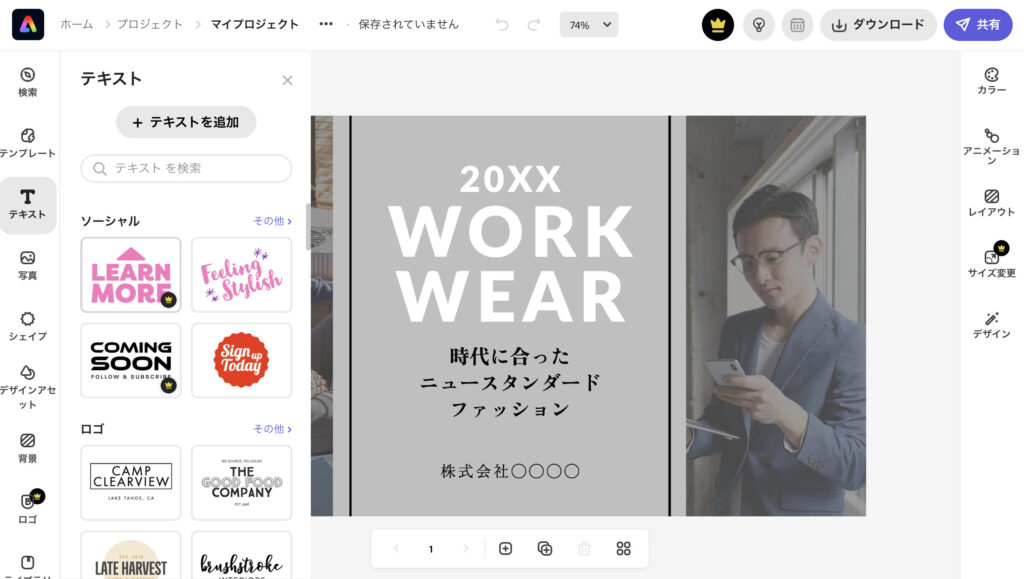Click ホーム breadcrumb

(x=76, y=24)
